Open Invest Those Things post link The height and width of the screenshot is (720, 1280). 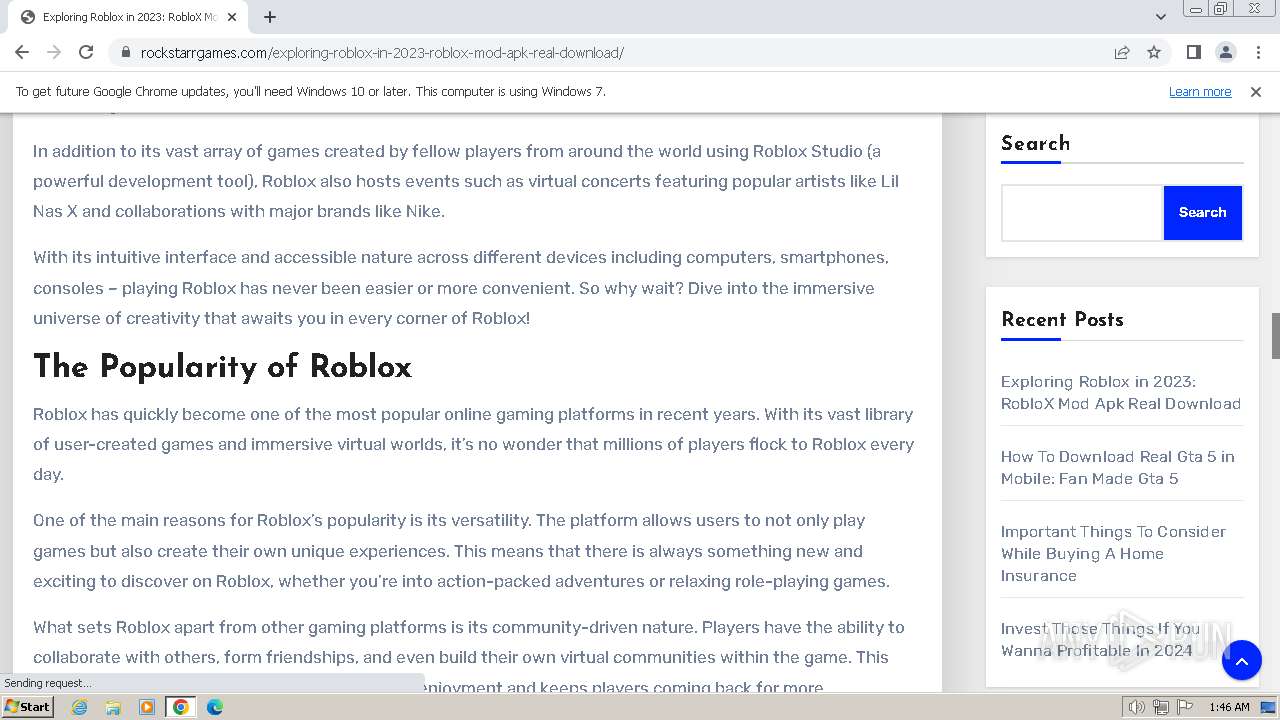[1100, 639]
